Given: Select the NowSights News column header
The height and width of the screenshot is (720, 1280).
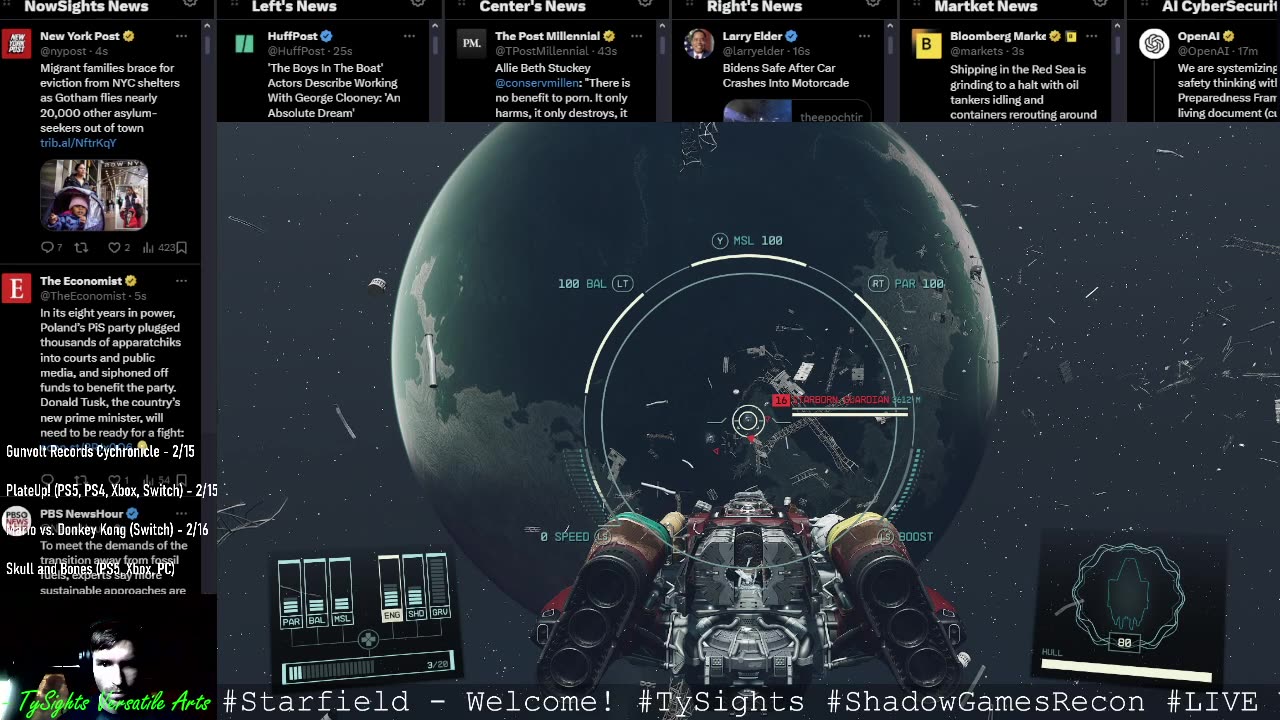Looking at the screenshot, I should click(x=86, y=6).
